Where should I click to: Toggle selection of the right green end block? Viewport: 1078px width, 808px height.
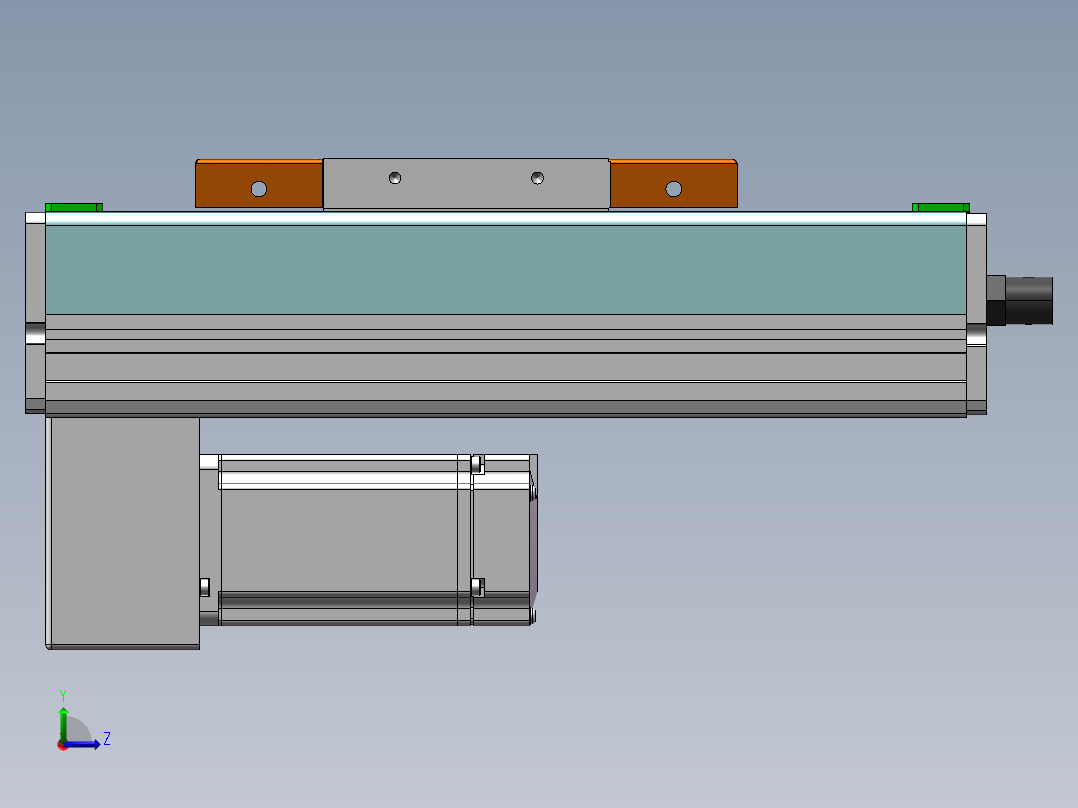(941, 207)
